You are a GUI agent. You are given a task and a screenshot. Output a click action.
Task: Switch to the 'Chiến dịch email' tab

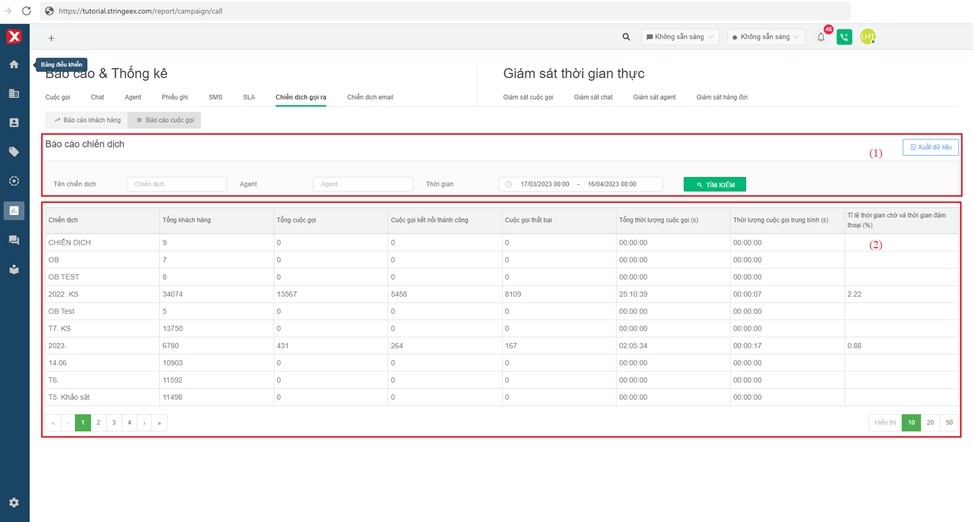click(370, 97)
